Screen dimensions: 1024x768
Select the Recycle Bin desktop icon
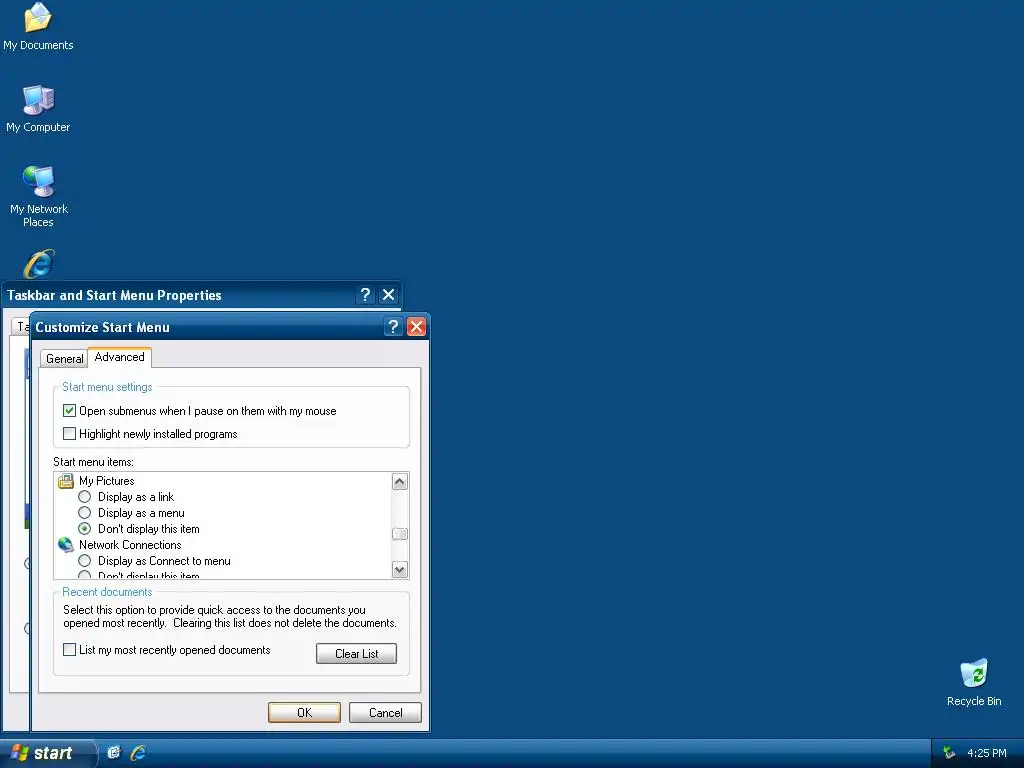click(974, 682)
